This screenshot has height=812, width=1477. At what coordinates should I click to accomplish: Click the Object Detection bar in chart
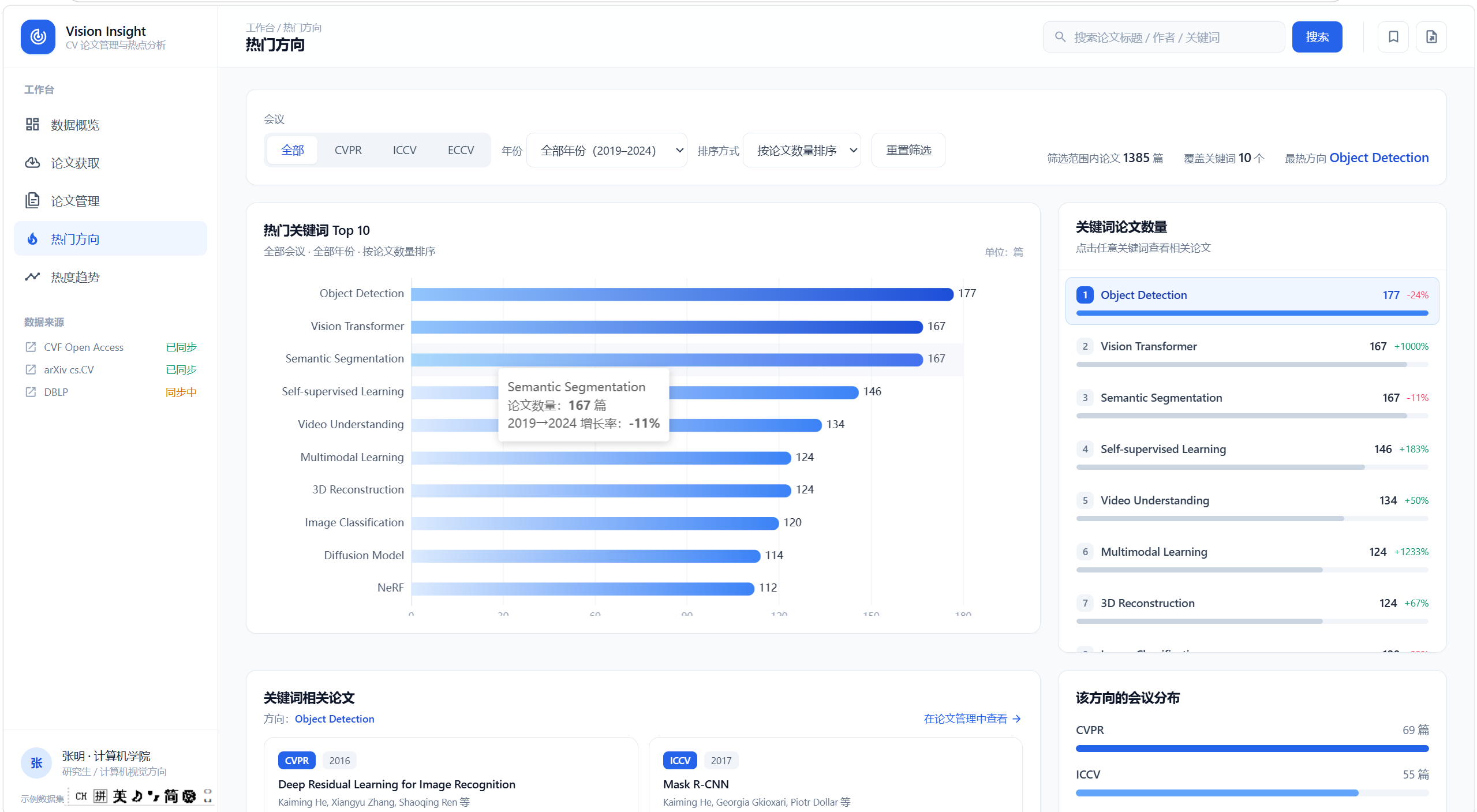(x=682, y=294)
